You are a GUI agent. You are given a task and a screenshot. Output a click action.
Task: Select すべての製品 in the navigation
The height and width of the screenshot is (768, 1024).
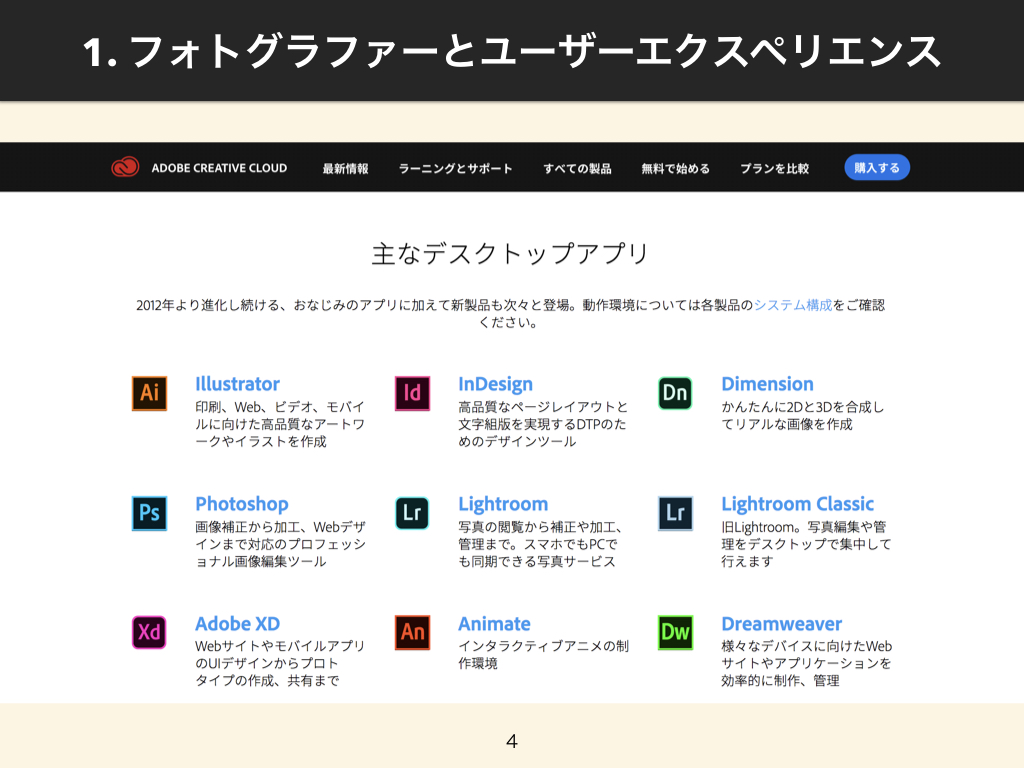(x=577, y=168)
